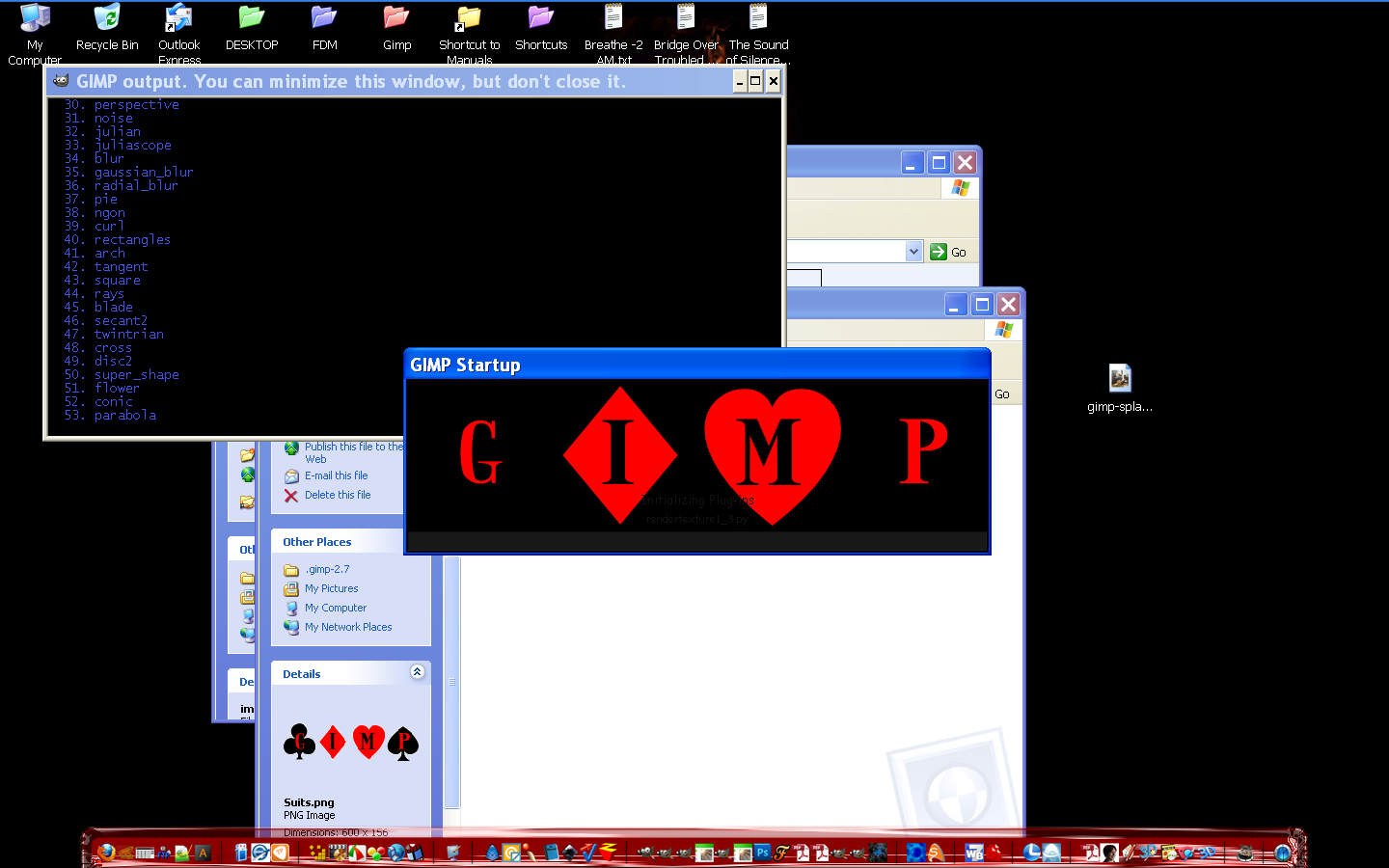
Task: Click the Windows flag logo in upper Explorer window
Action: click(x=960, y=188)
